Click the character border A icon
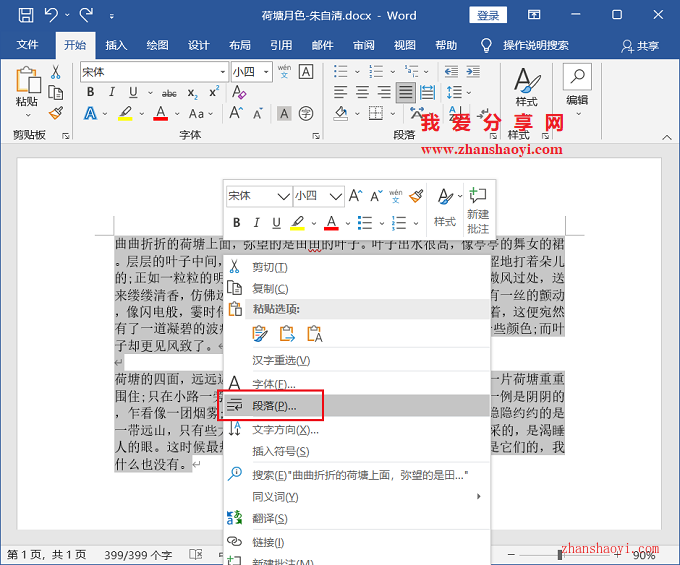The image size is (680, 565). point(306,72)
